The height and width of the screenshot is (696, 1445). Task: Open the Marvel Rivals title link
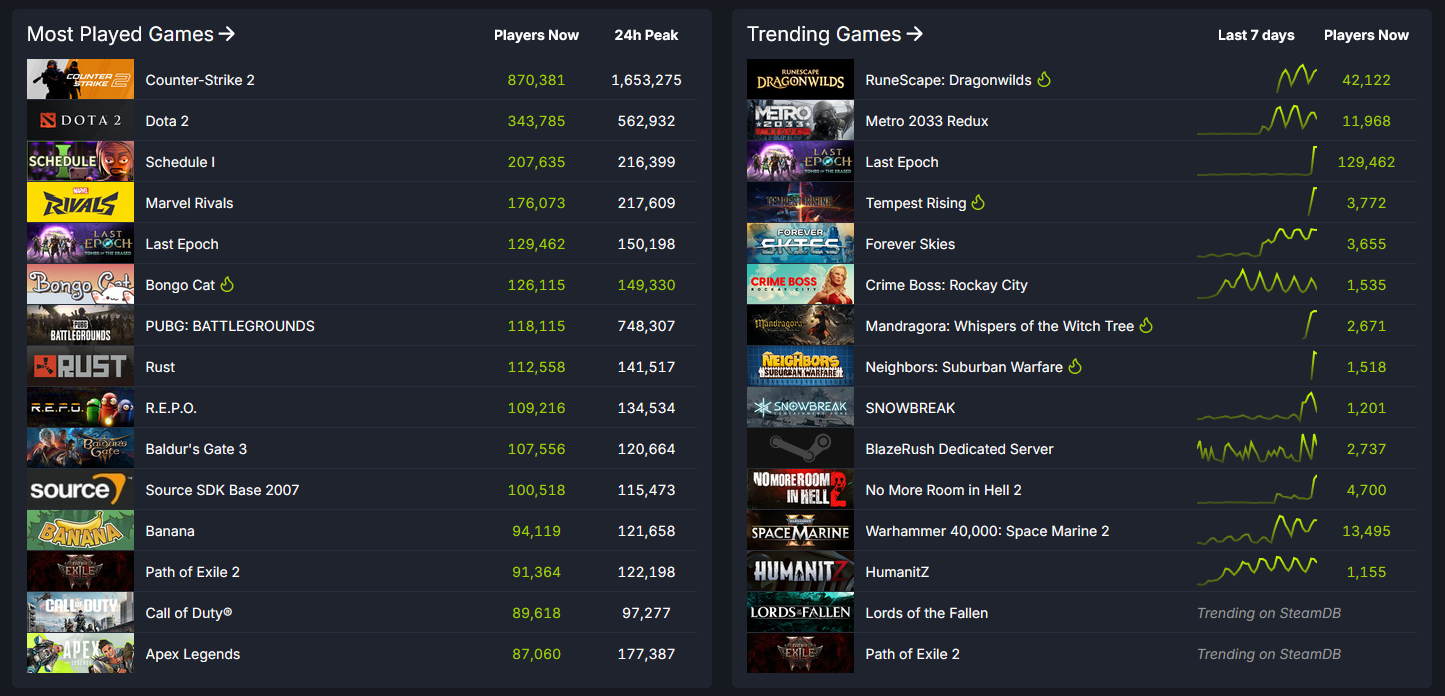pos(189,203)
